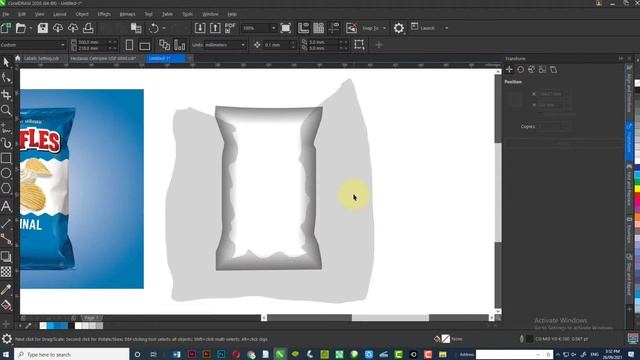Set page orientation to Portrait
The height and width of the screenshot is (360, 640).
[129, 44]
